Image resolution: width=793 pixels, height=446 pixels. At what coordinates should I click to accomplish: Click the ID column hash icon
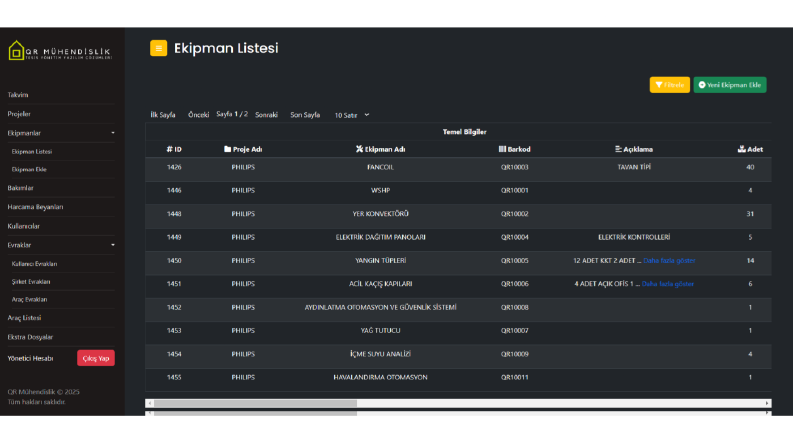point(169,149)
